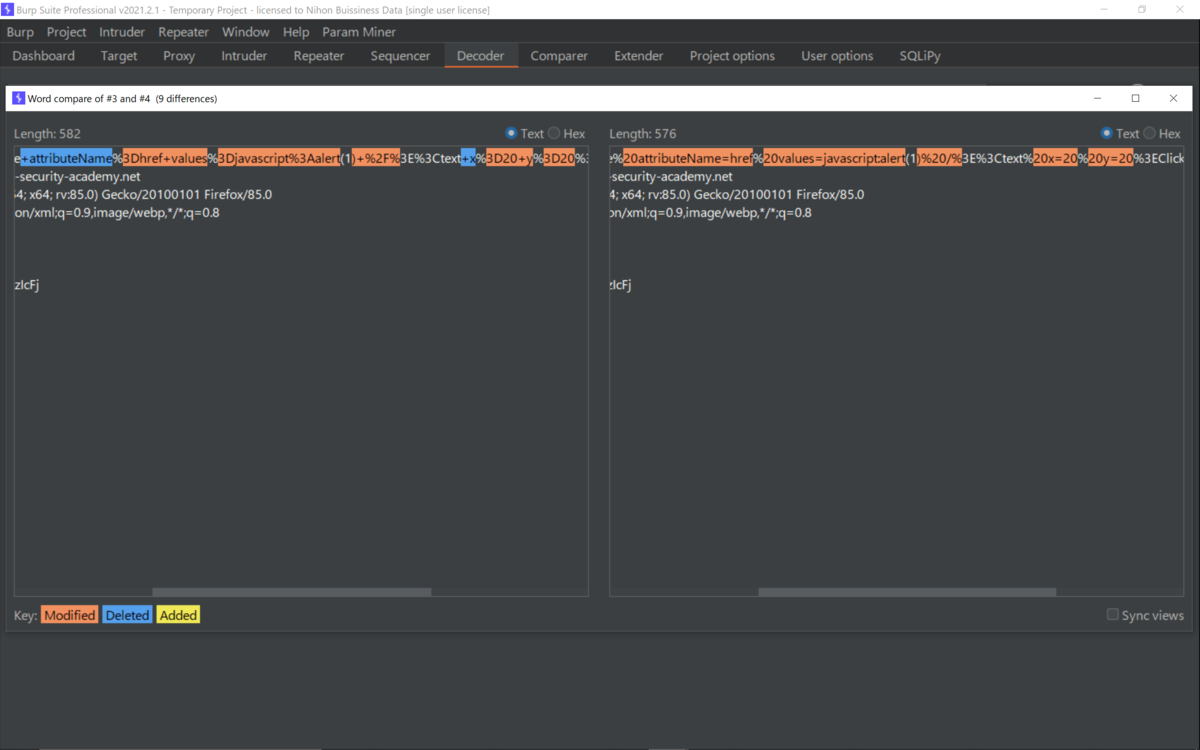Switch to the User options tab
The width and height of the screenshot is (1200, 750).
pyautogui.click(x=837, y=56)
